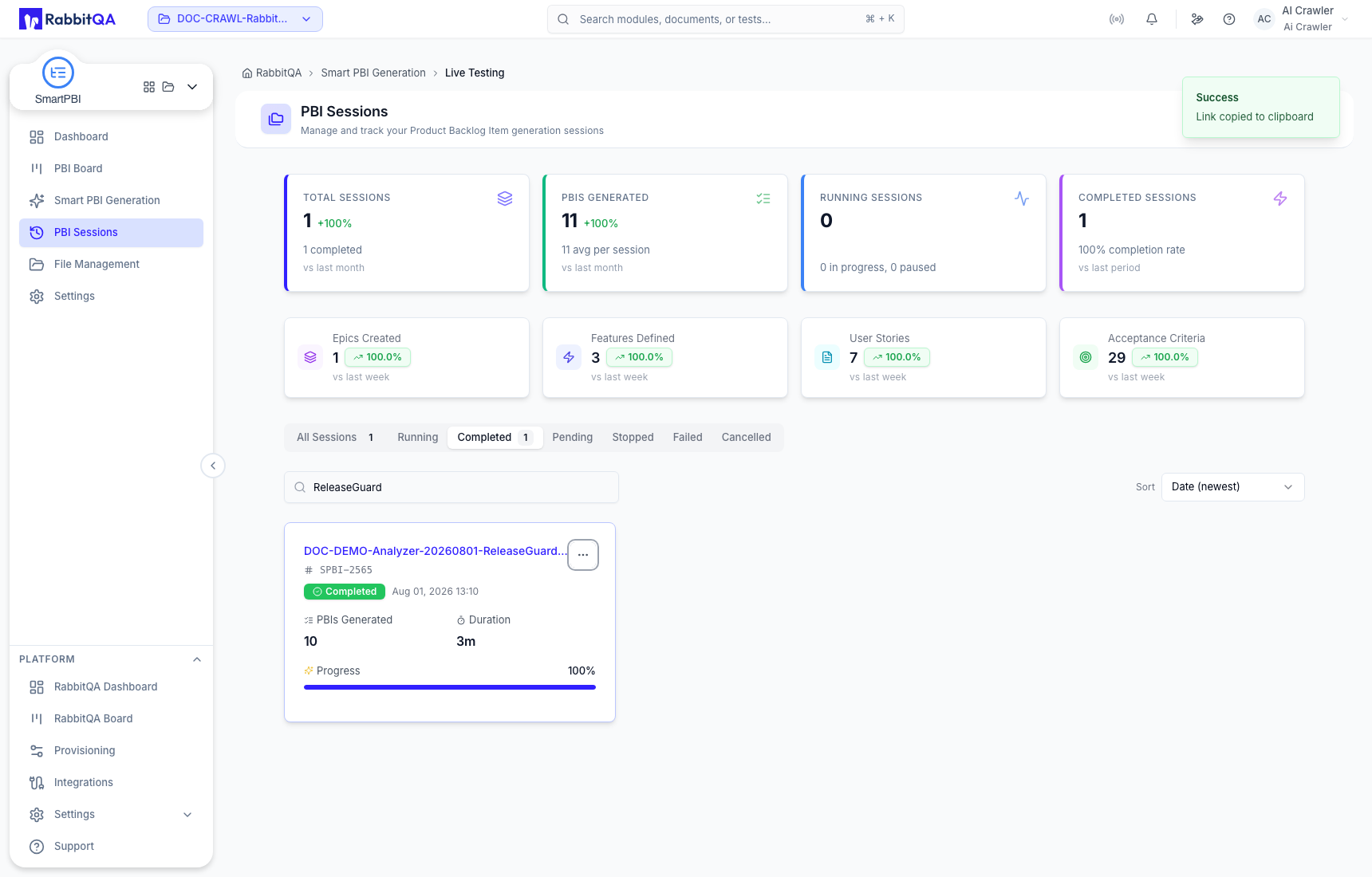Image resolution: width=1372 pixels, height=877 pixels.
Task: Click the PBIs Generated checklist icon
Action: point(763,199)
